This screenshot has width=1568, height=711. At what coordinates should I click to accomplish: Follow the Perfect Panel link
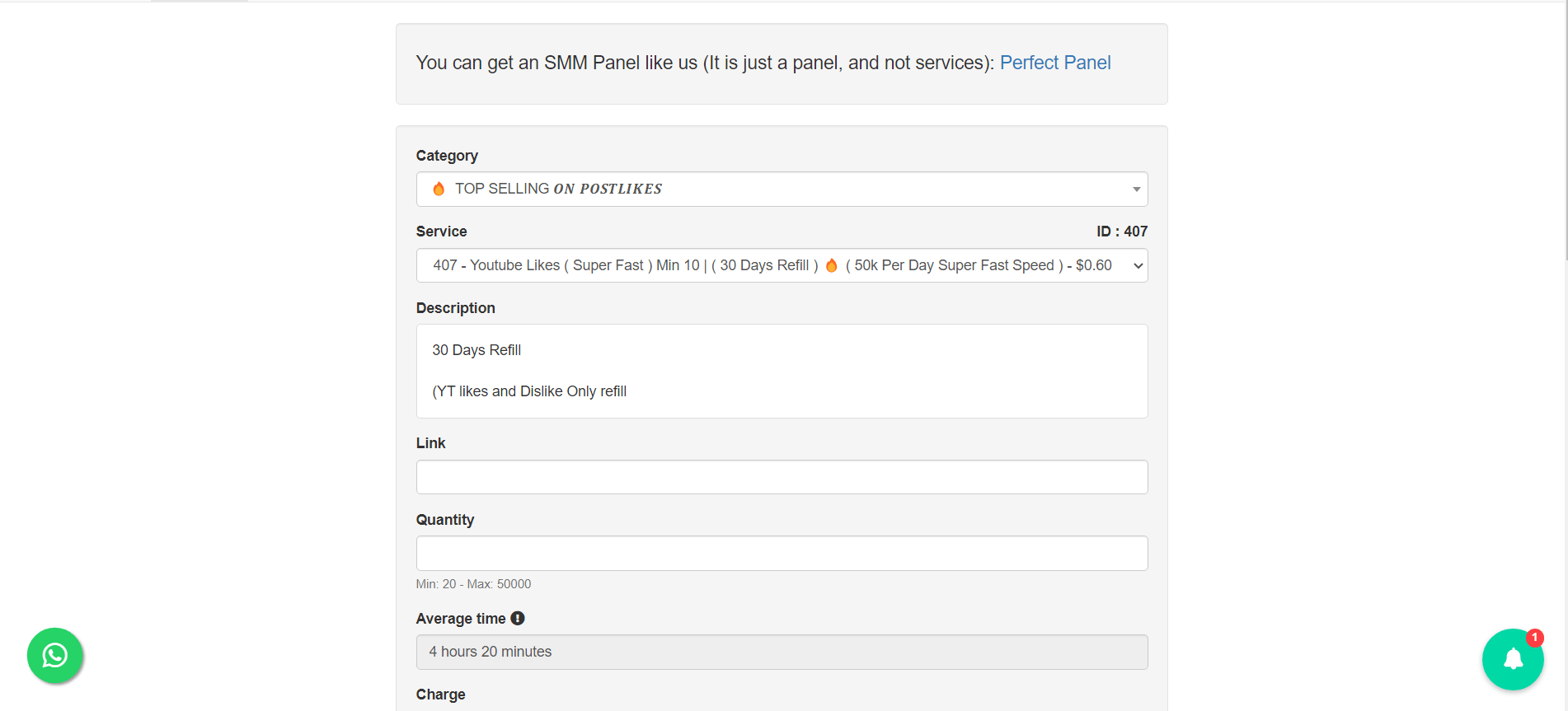[1054, 63]
